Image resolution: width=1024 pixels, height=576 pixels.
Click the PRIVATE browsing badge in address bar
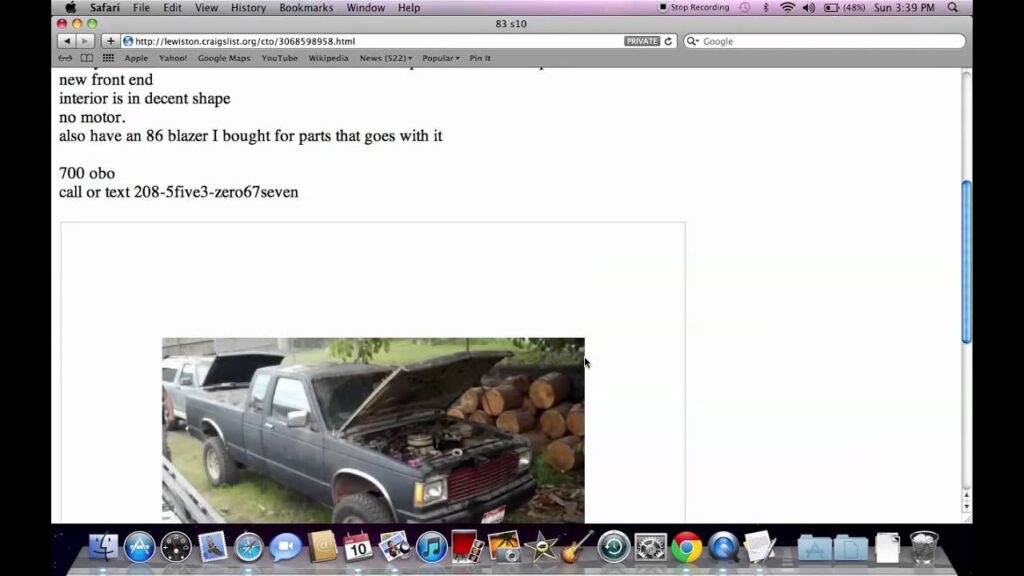642,41
